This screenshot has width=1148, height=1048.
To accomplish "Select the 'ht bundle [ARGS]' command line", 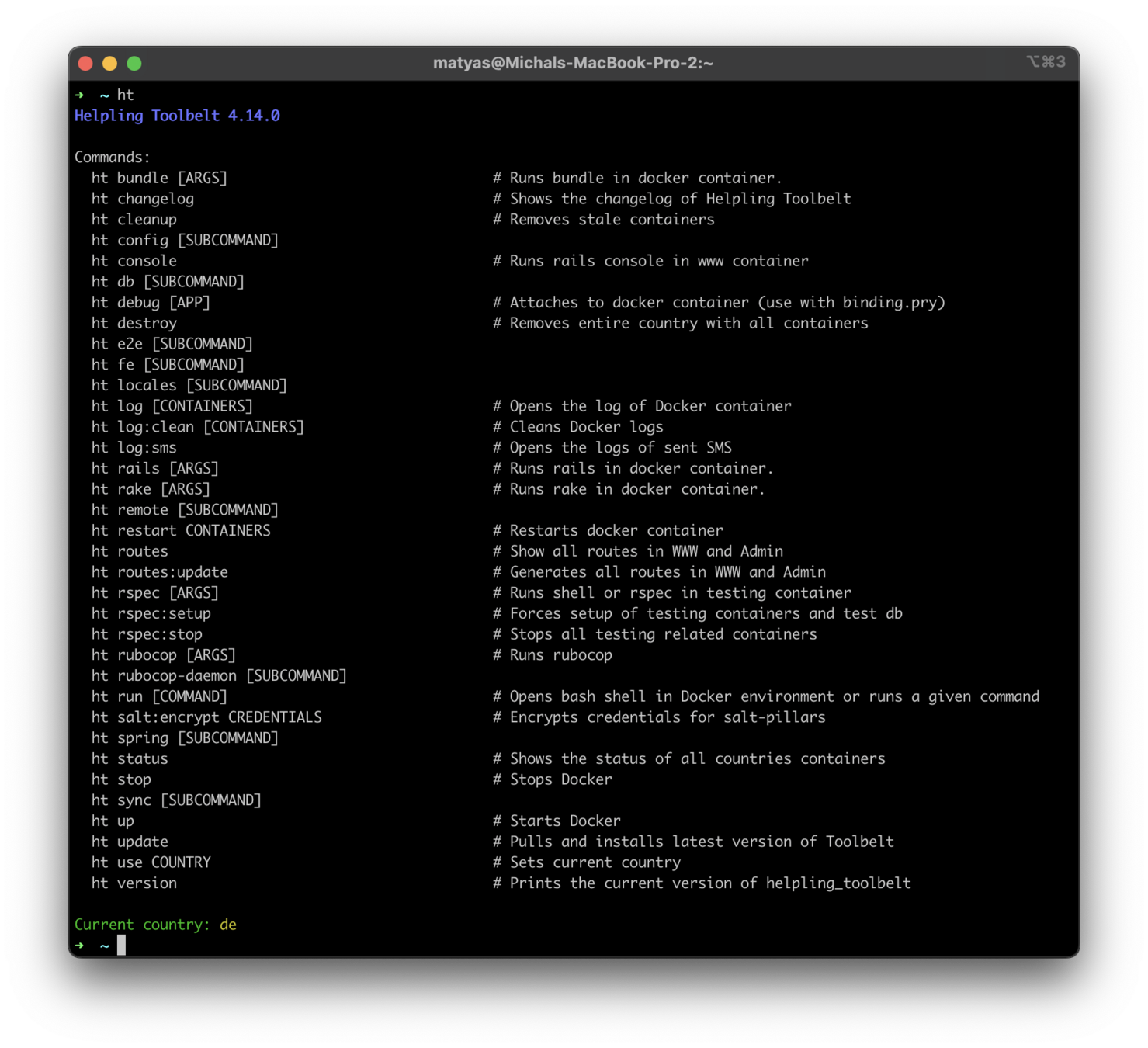I will (x=159, y=178).
